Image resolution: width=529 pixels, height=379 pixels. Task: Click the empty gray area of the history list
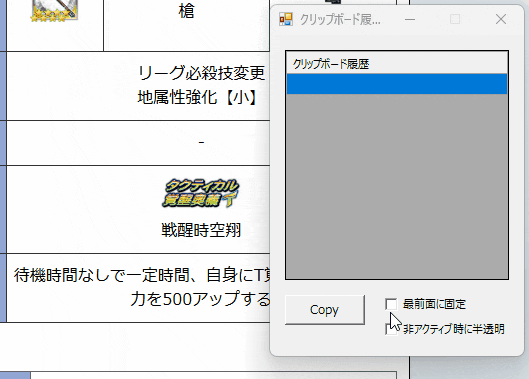397,186
